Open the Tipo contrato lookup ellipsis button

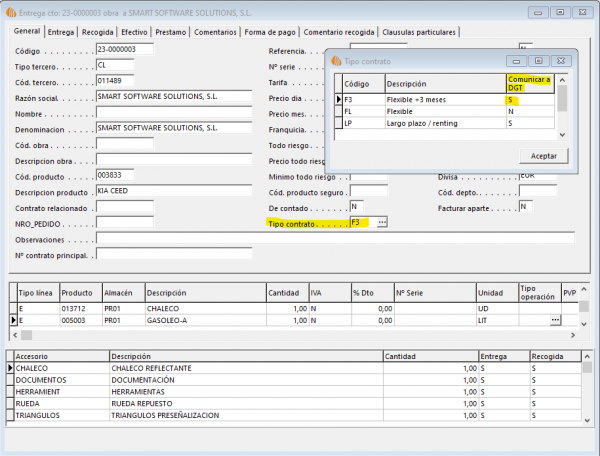pyautogui.click(x=381, y=221)
